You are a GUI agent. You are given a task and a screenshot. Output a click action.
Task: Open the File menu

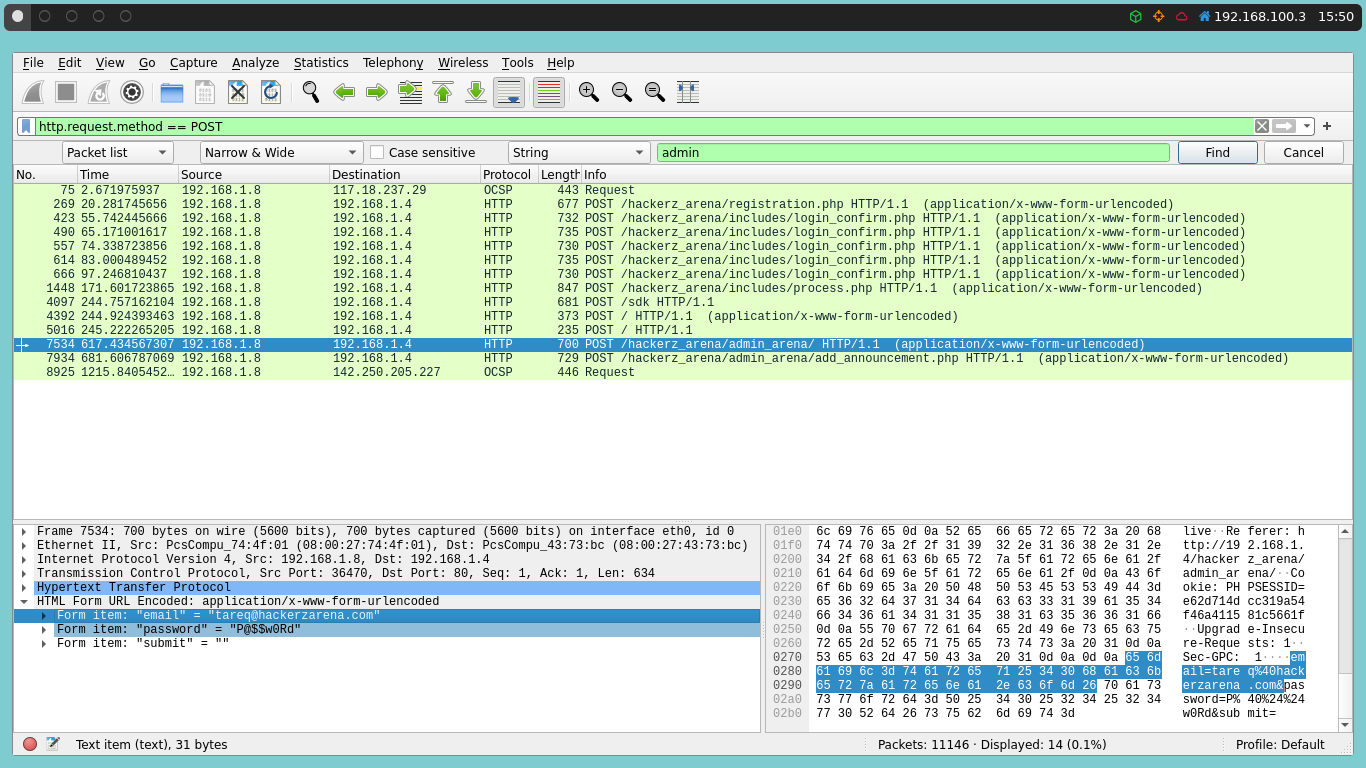(33, 62)
